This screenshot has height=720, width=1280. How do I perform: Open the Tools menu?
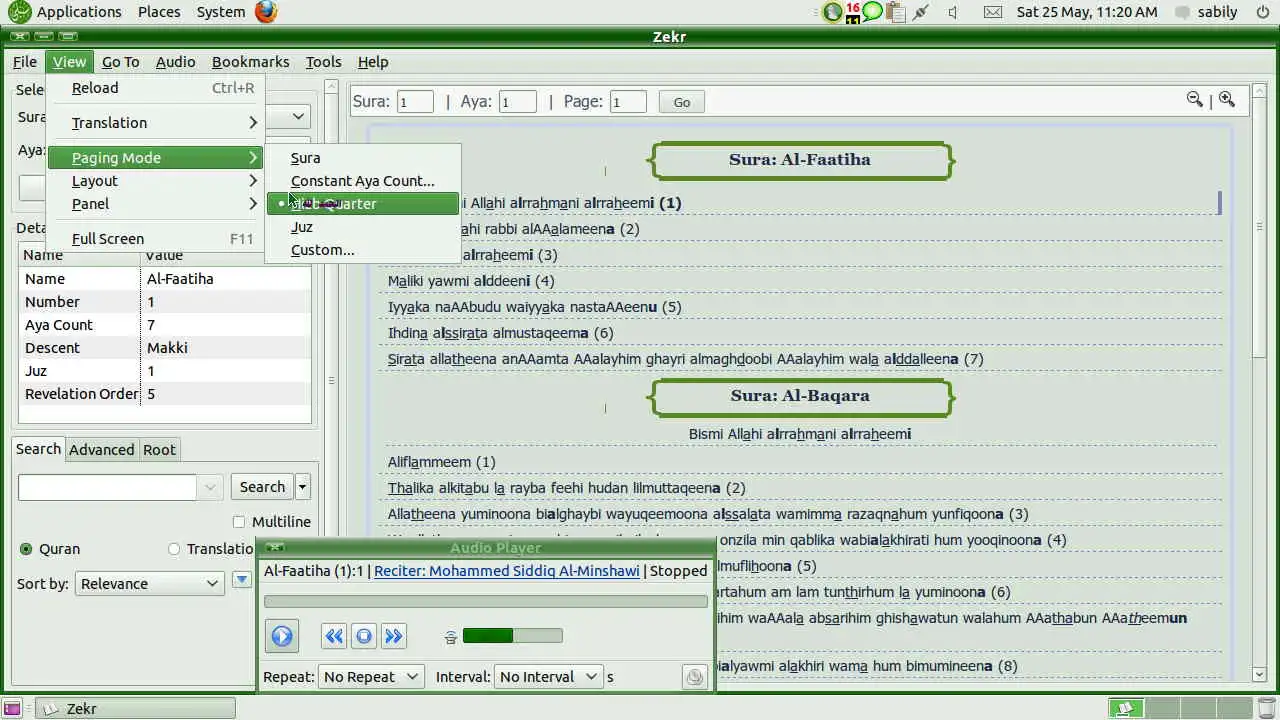coord(323,62)
